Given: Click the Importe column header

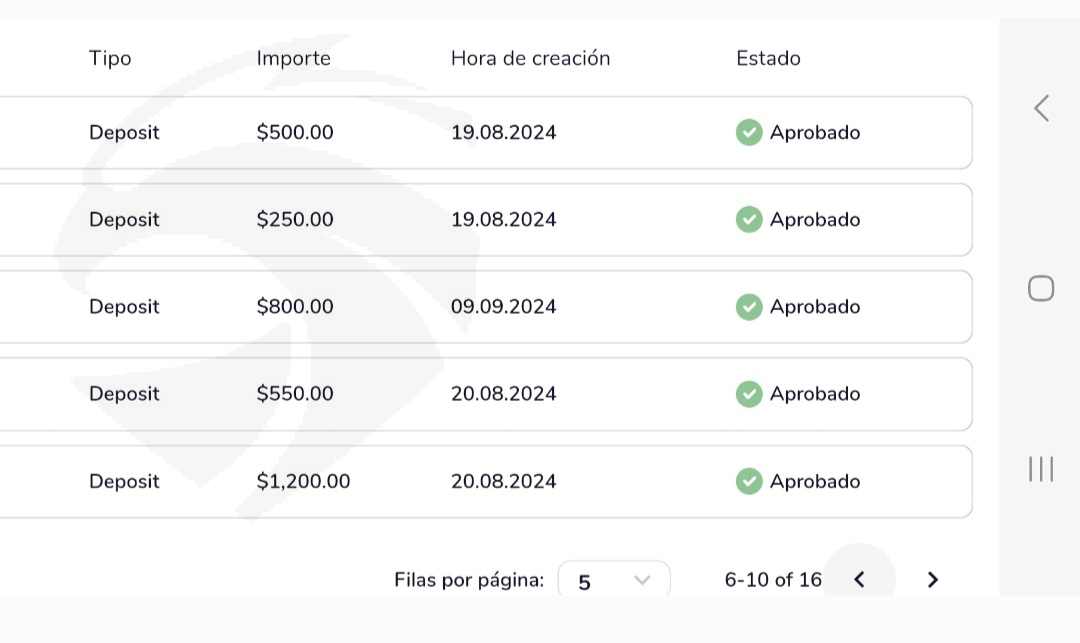Looking at the screenshot, I should [293, 58].
